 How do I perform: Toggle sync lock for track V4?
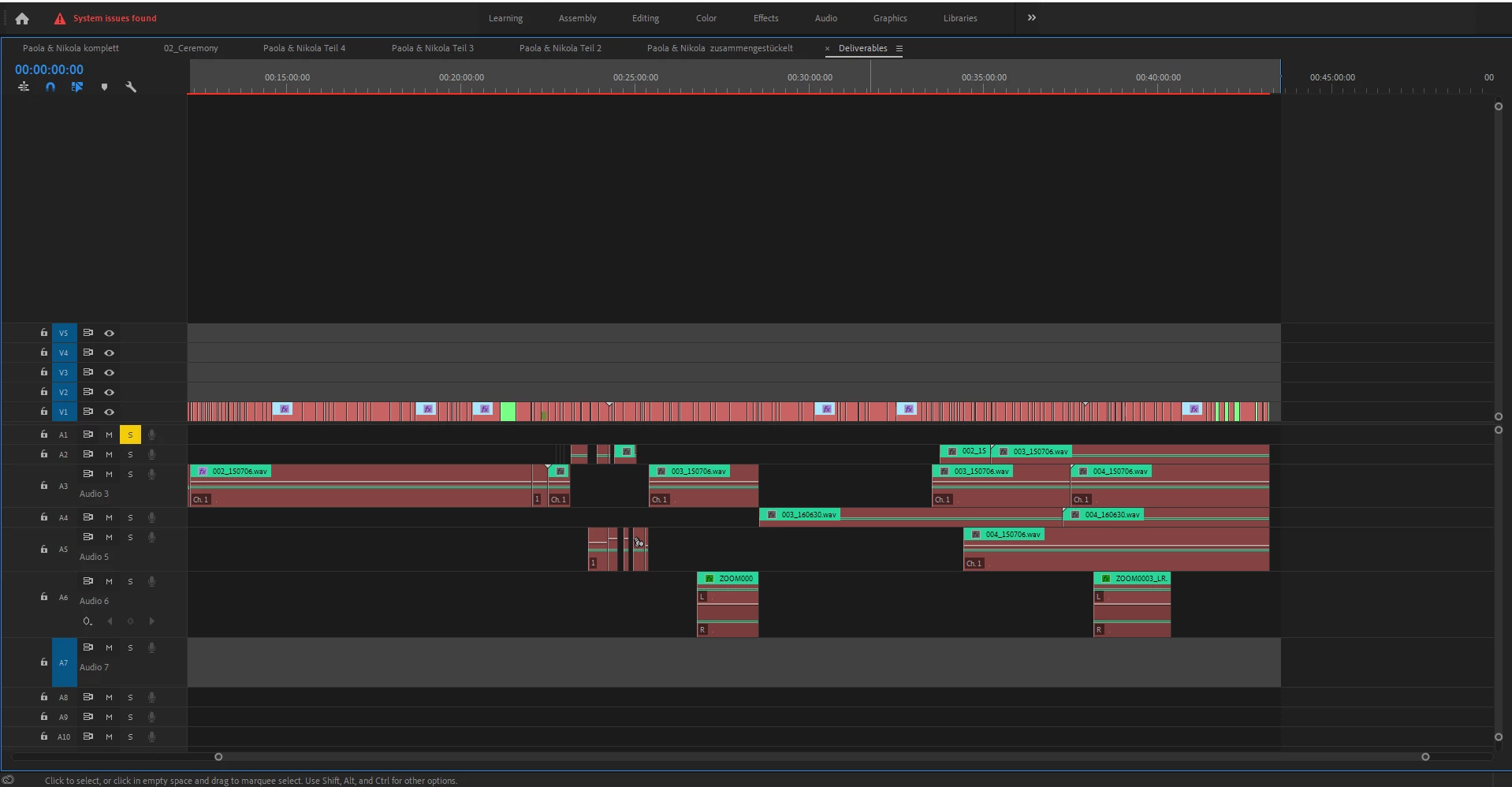click(88, 352)
